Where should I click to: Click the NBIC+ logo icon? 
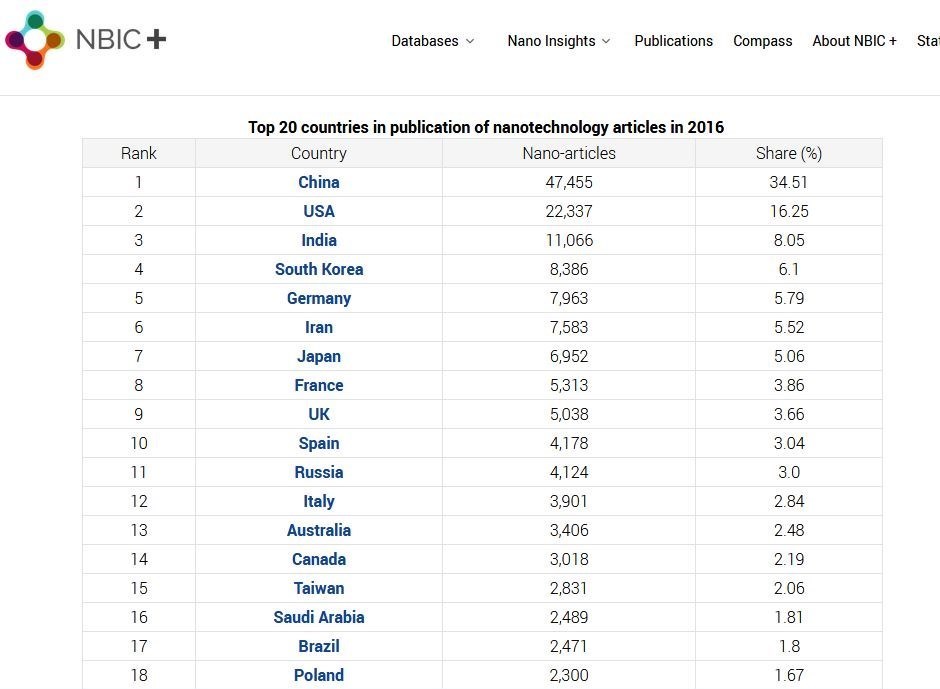tap(35, 40)
